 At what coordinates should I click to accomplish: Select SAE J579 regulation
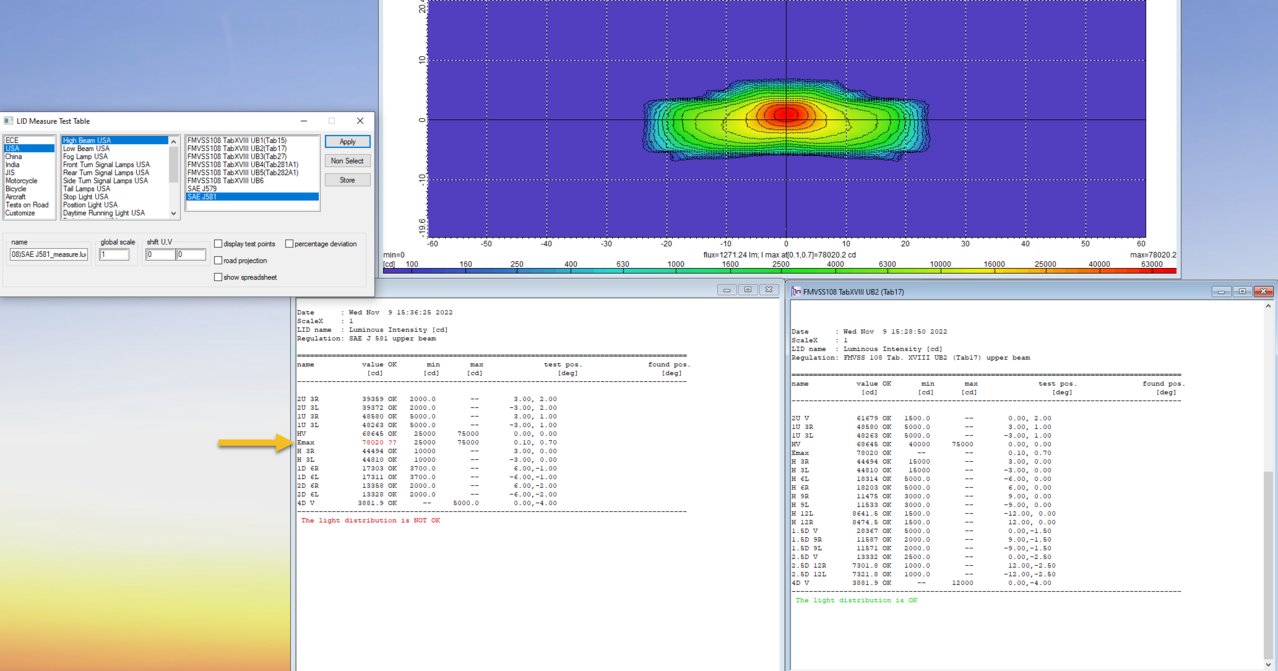[252, 189]
